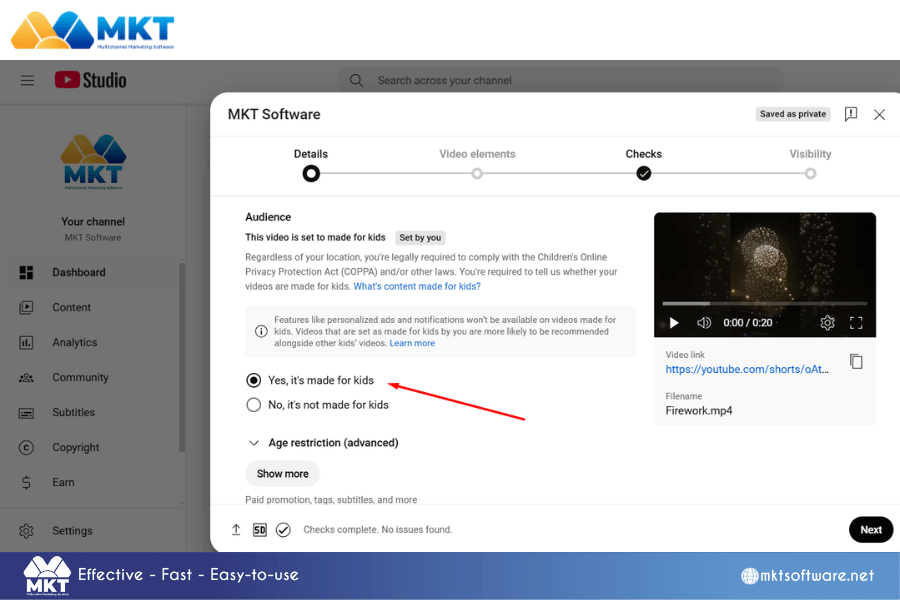The height and width of the screenshot is (600, 900).
Task: Open Settings in sidebar menu
Action: coord(92,531)
